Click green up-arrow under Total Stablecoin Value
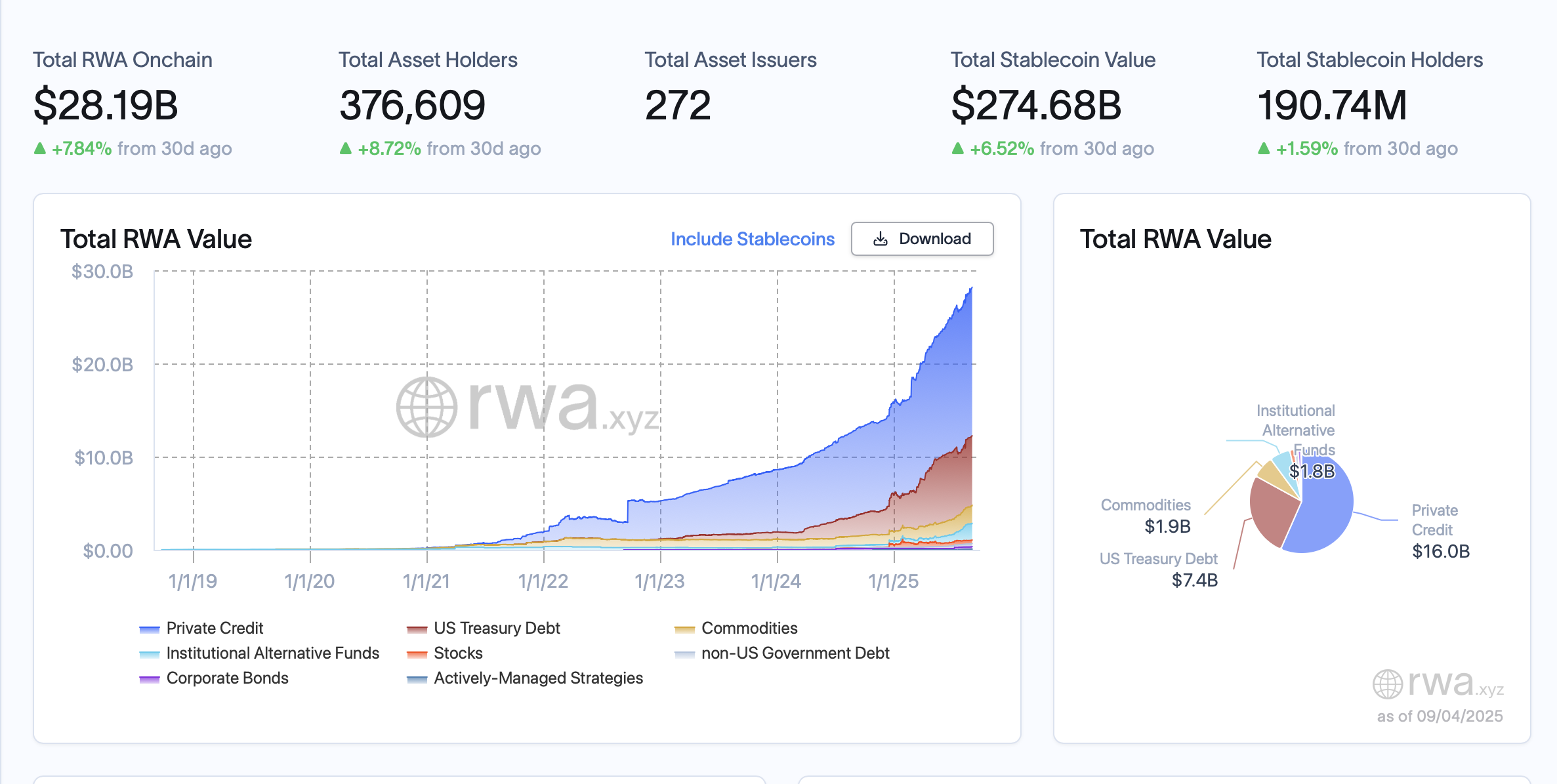The height and width of the screenshot is (784, 1557). pos(958,149)
